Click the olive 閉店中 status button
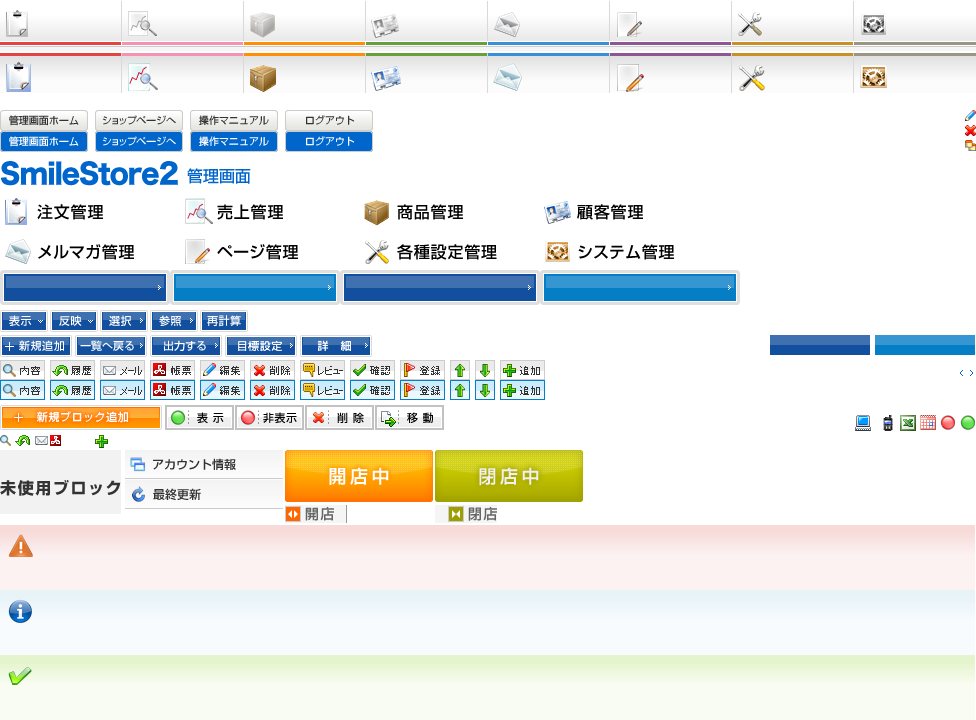The height and width of the screenshot is (720, 976). tap(509, 476)
